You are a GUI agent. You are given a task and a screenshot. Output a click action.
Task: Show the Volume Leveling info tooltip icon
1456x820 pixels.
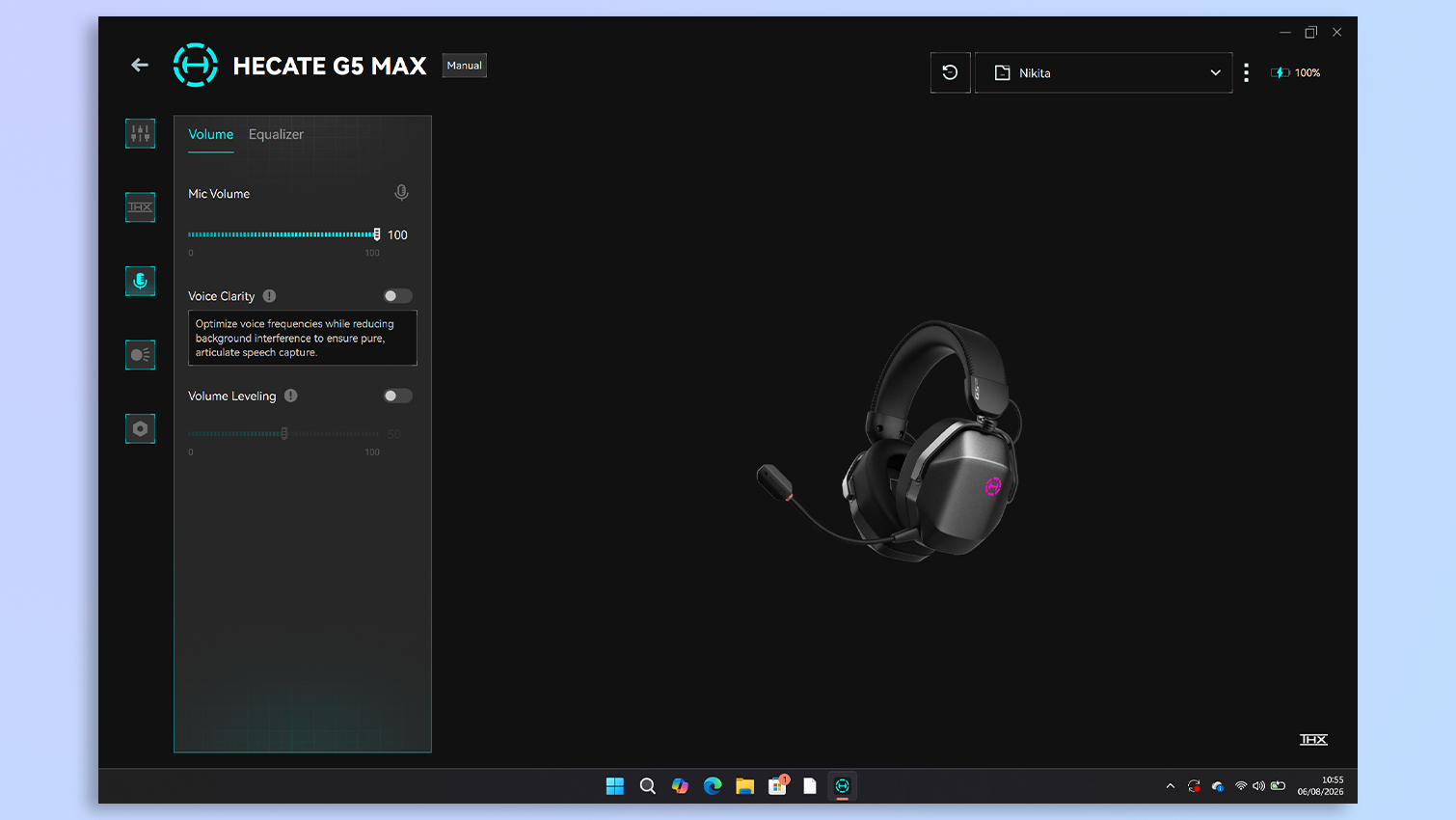coord(290,396)
